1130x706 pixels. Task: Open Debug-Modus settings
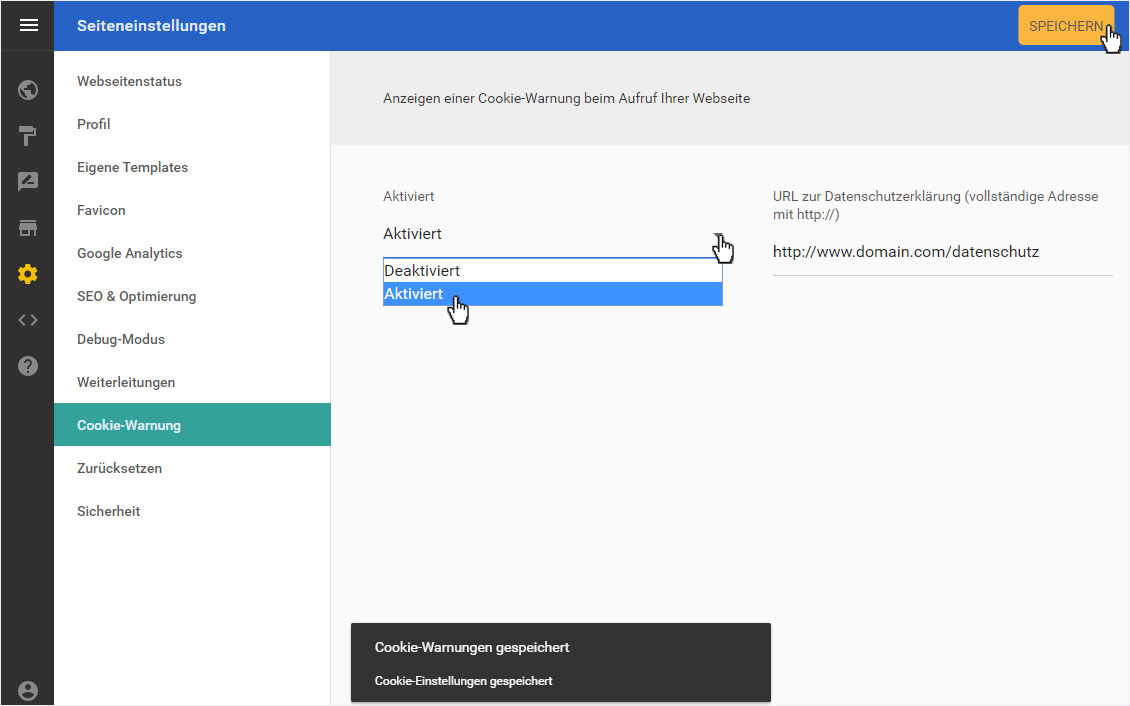pyautogui.click(x=192, y=339)
